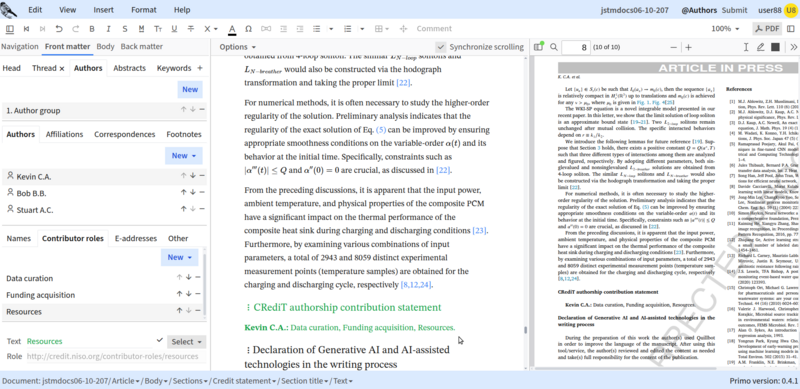Screen dimensions: 800x389
Task: Open the E-addresses tab
Action: click(136, 238)
